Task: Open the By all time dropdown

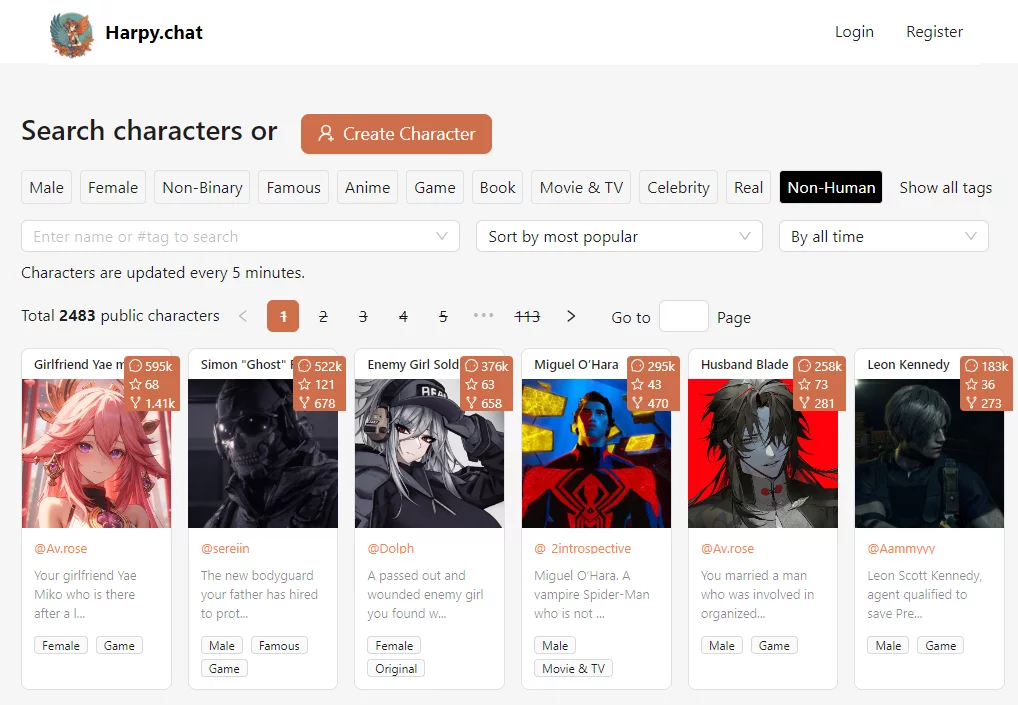Action: pos(884,236)
